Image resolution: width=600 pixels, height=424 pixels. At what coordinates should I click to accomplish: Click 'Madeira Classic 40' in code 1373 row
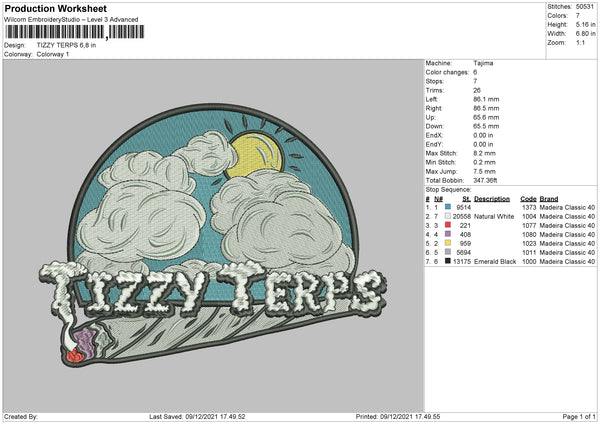(567, 207)
